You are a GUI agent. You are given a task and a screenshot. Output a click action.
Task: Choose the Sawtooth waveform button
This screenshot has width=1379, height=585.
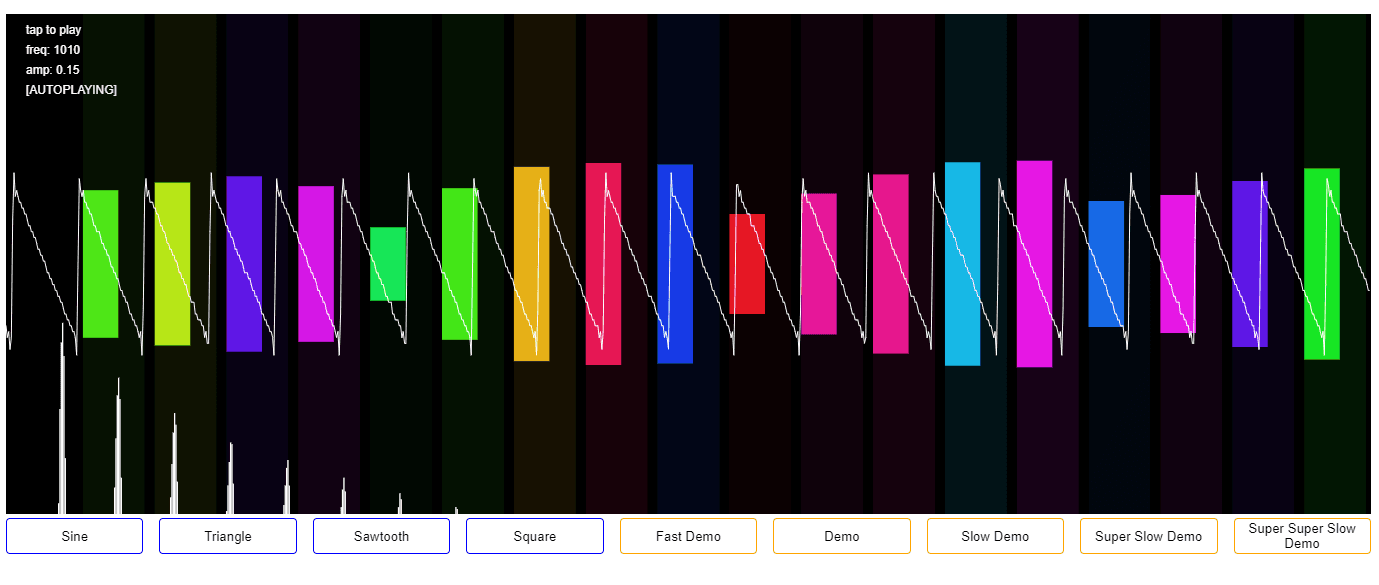pos(381,536)
